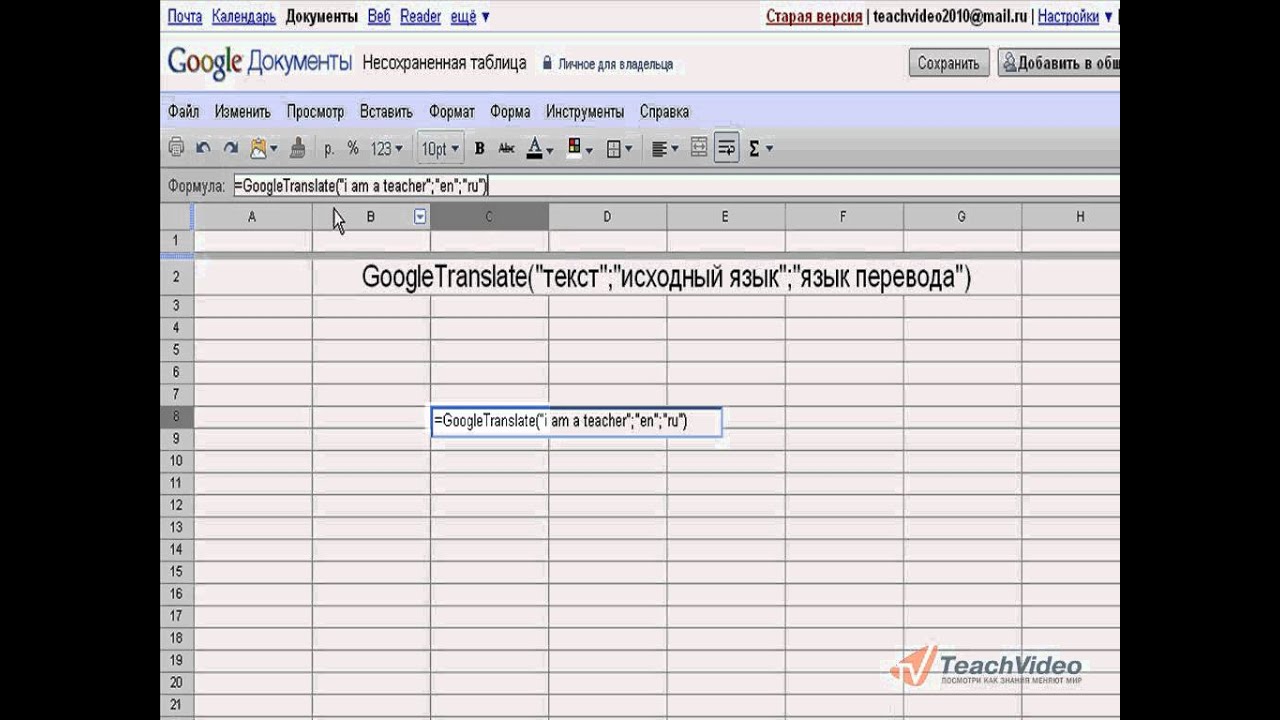Select column C header

pyautogui.click(x=489, y=216)
